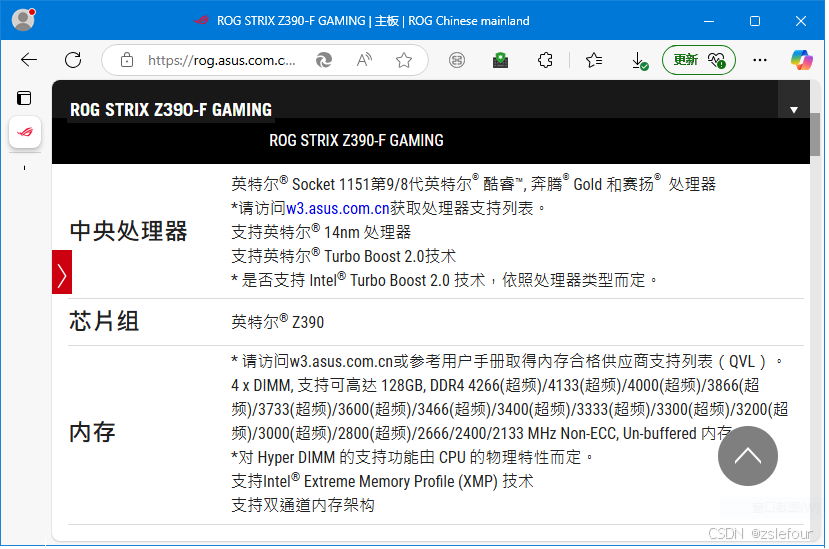Image resolution: width=829 pixels, height=549 pixels.
Task: View site info lock icon
Action: [127, 60]
